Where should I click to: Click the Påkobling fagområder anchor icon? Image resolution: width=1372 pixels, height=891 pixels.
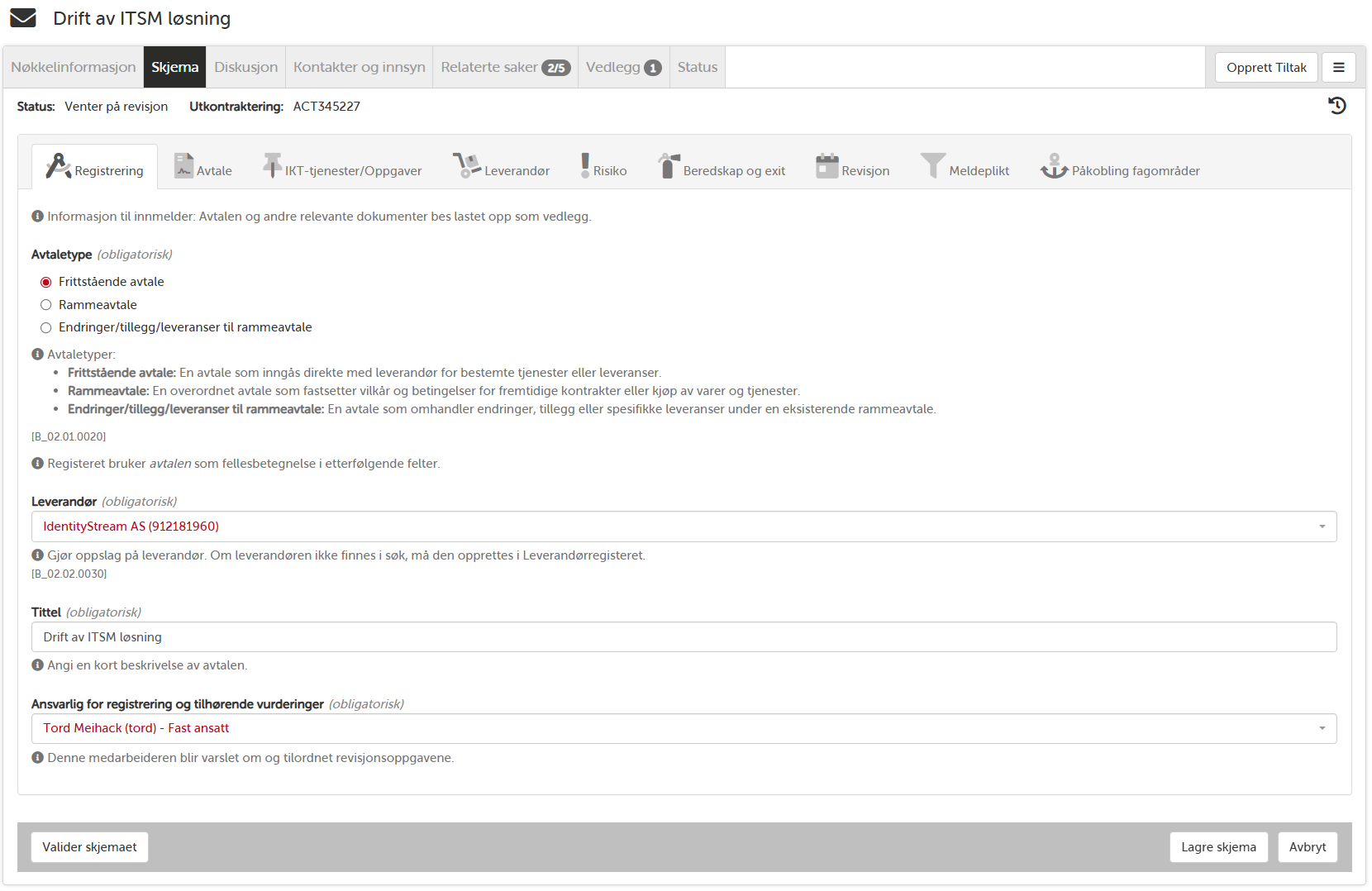tap(1053, 165)
